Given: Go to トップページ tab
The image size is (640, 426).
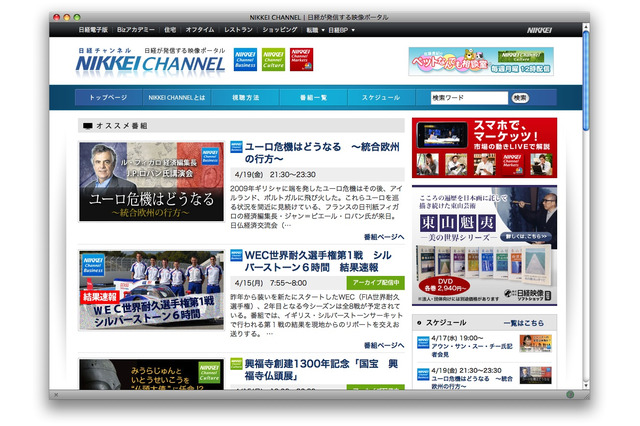Looking at the screenshot, I should (x=109, y=98).
